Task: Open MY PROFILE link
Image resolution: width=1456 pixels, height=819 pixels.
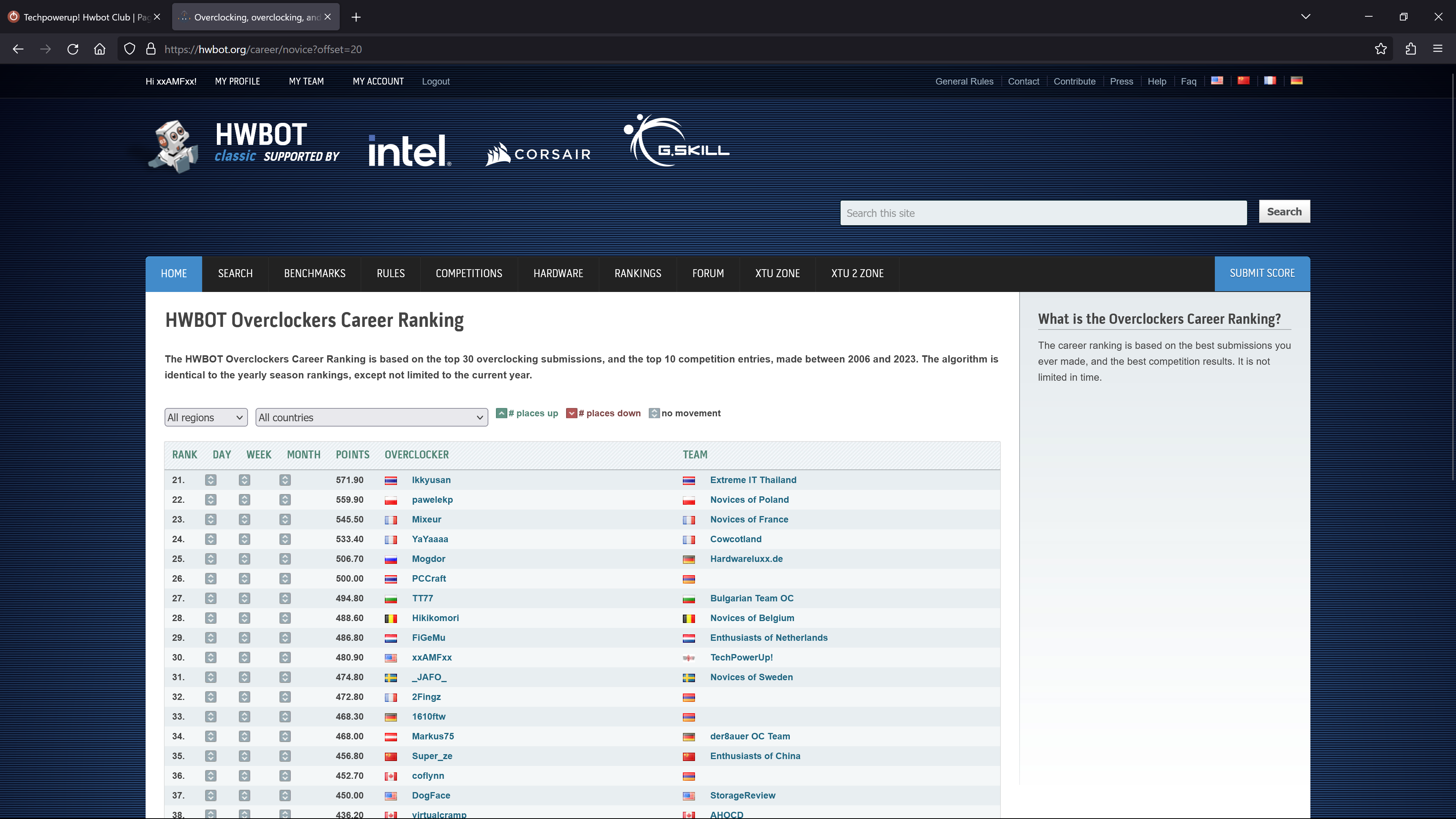Action: [x=237, y=82]
